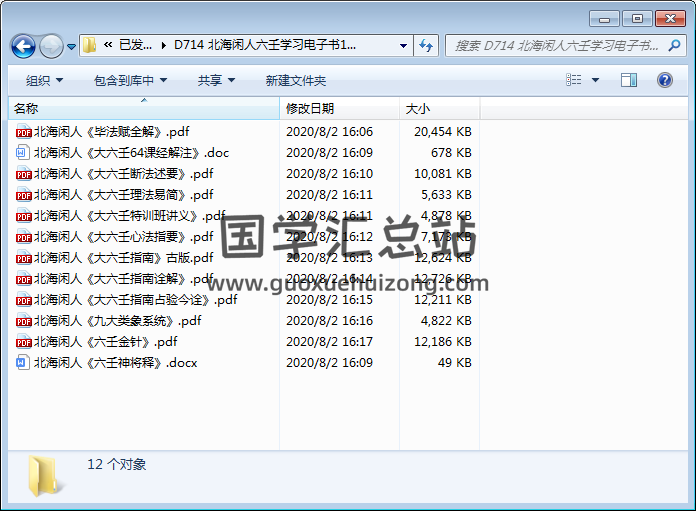
Task: Expand the address bar history dropdown
Action: [403, 46]
